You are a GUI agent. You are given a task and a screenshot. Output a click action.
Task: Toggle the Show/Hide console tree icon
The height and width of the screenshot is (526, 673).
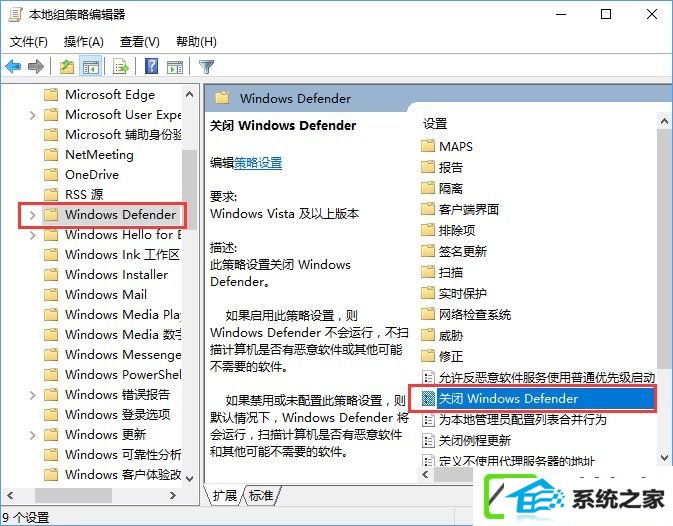click(91, 67)
